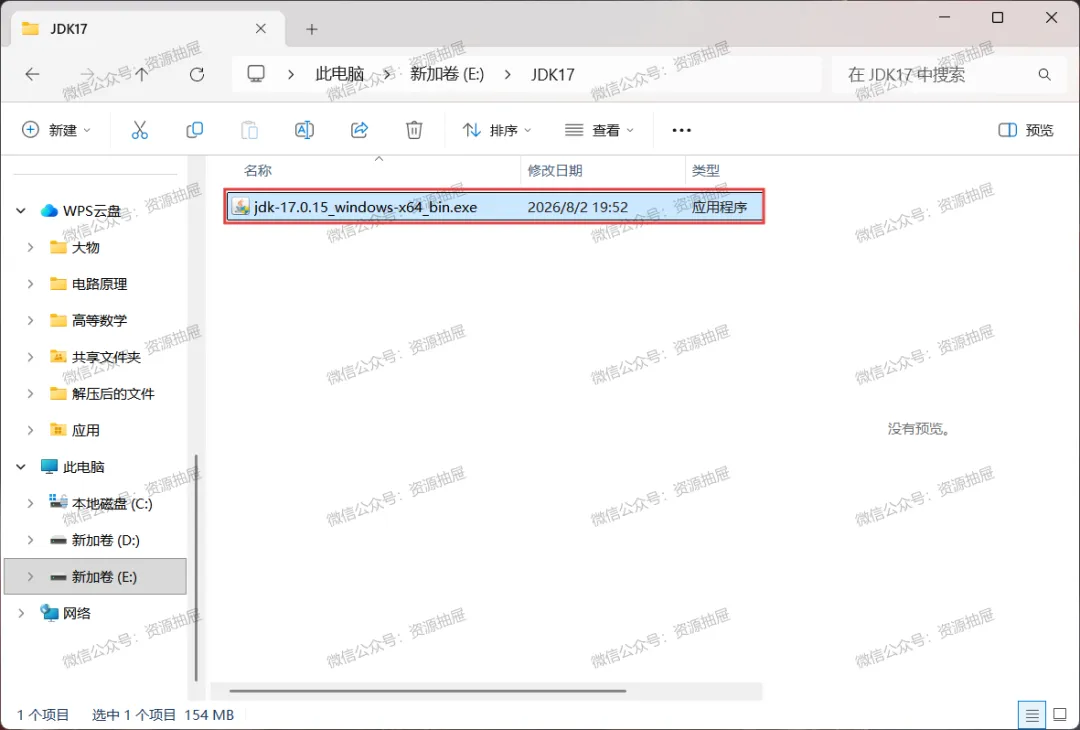Click the 2026/8/2 19:52 date cell
This screenshot has width=1080, height=730.
[x=577, y=207]
